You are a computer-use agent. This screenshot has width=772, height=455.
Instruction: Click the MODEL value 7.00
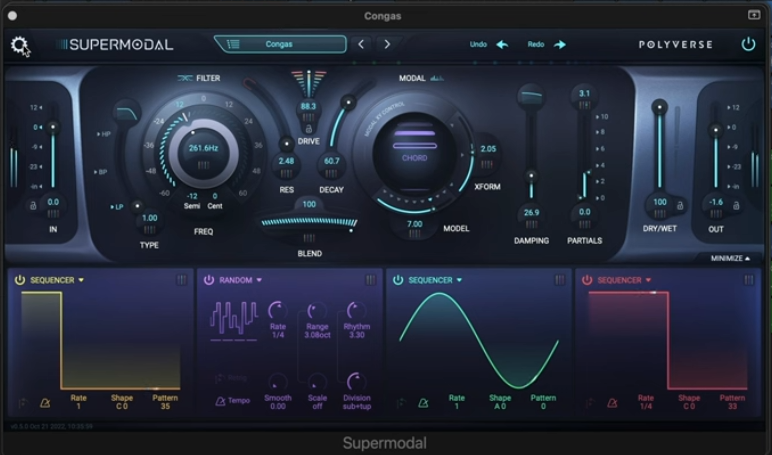[415, 224]
